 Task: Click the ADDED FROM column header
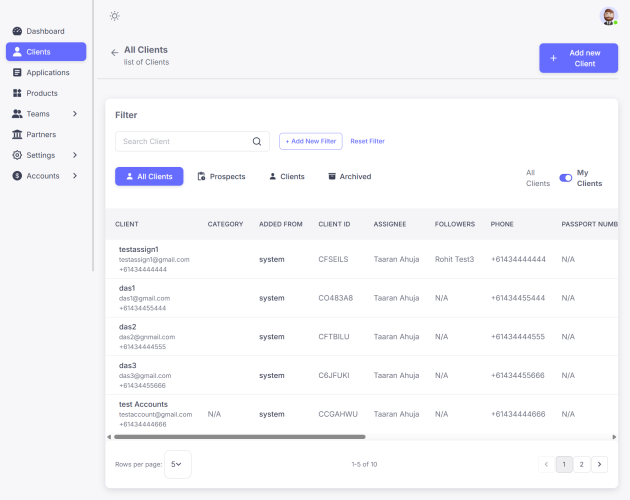click(280, 224)
